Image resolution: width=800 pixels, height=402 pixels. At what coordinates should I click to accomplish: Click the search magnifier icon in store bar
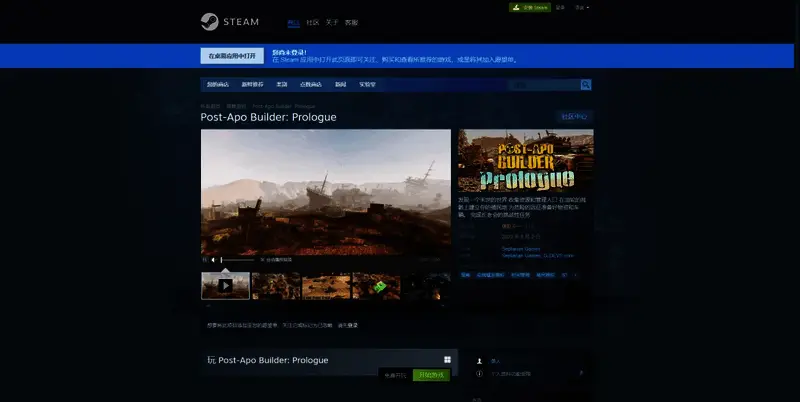click(586, 85)
